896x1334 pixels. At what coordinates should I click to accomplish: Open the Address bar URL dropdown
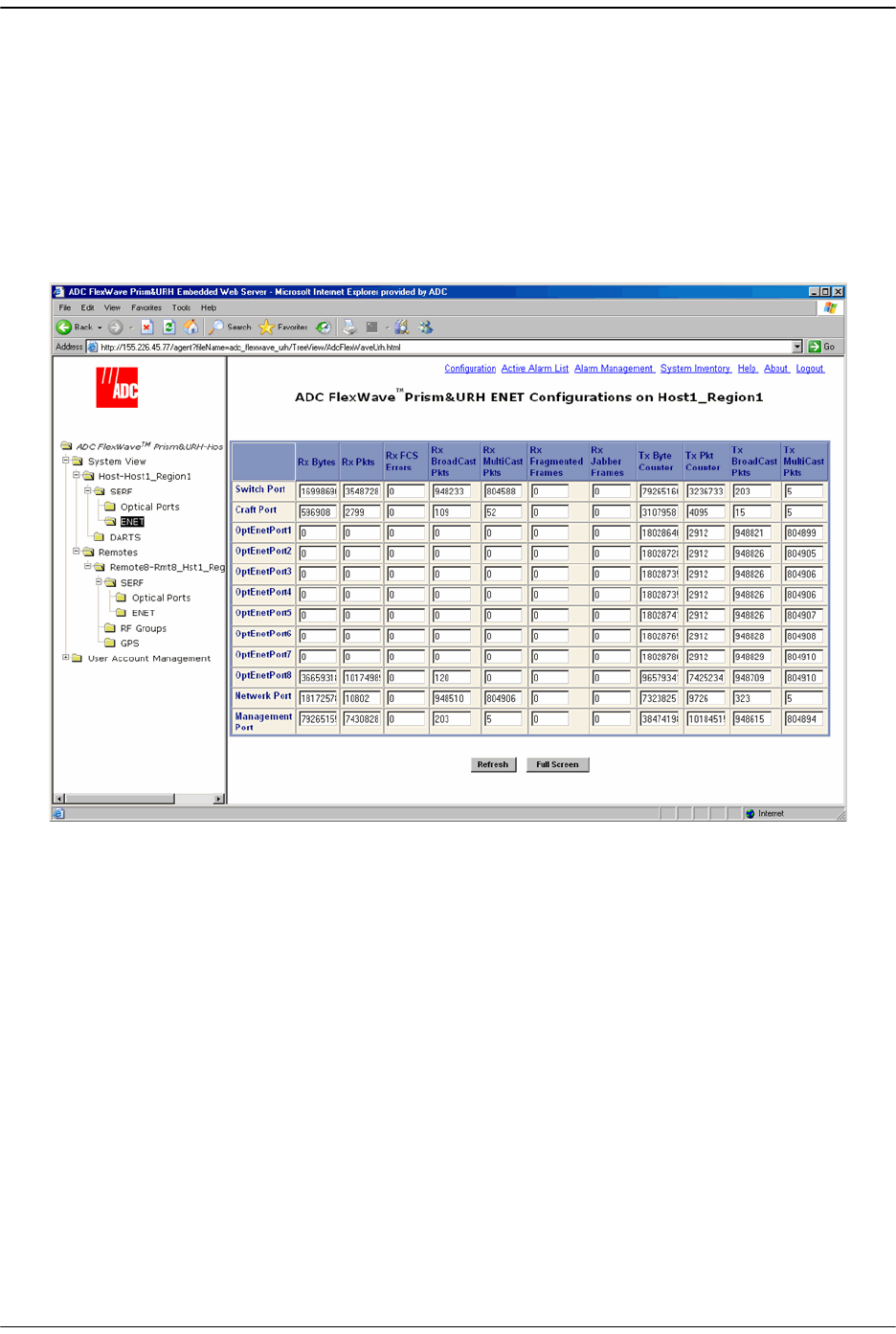tap(797, 347)
